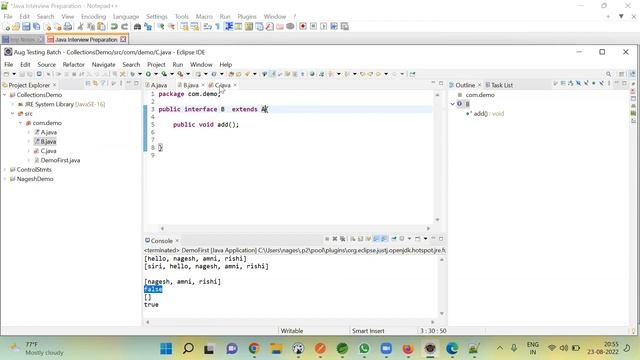The height and width of the screenshot is (360, 640).
Task: Click Find binoculars icon in Notepad++ toolbar
Action: click(x=138, y=27)
